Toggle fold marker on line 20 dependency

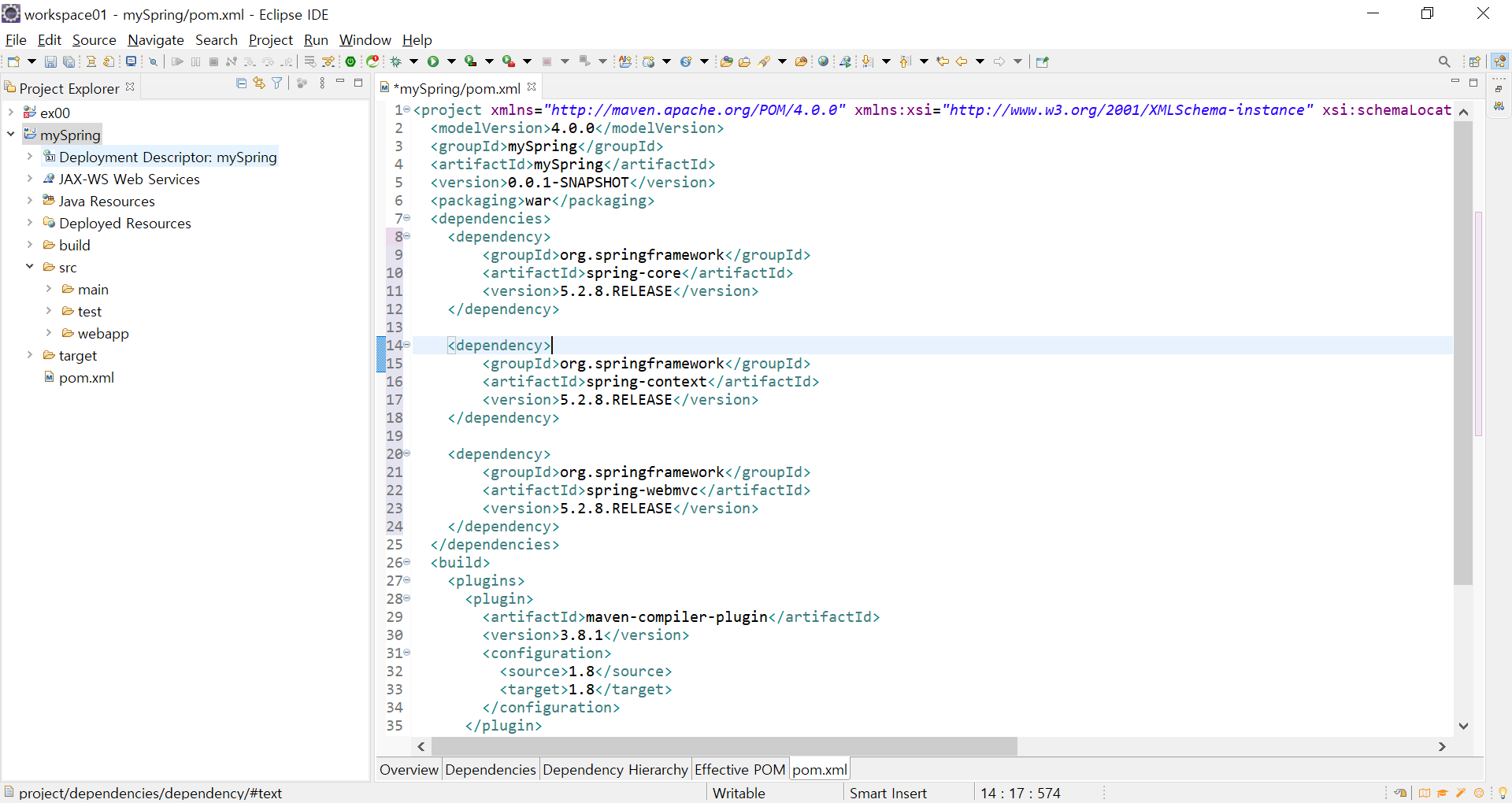407,453
